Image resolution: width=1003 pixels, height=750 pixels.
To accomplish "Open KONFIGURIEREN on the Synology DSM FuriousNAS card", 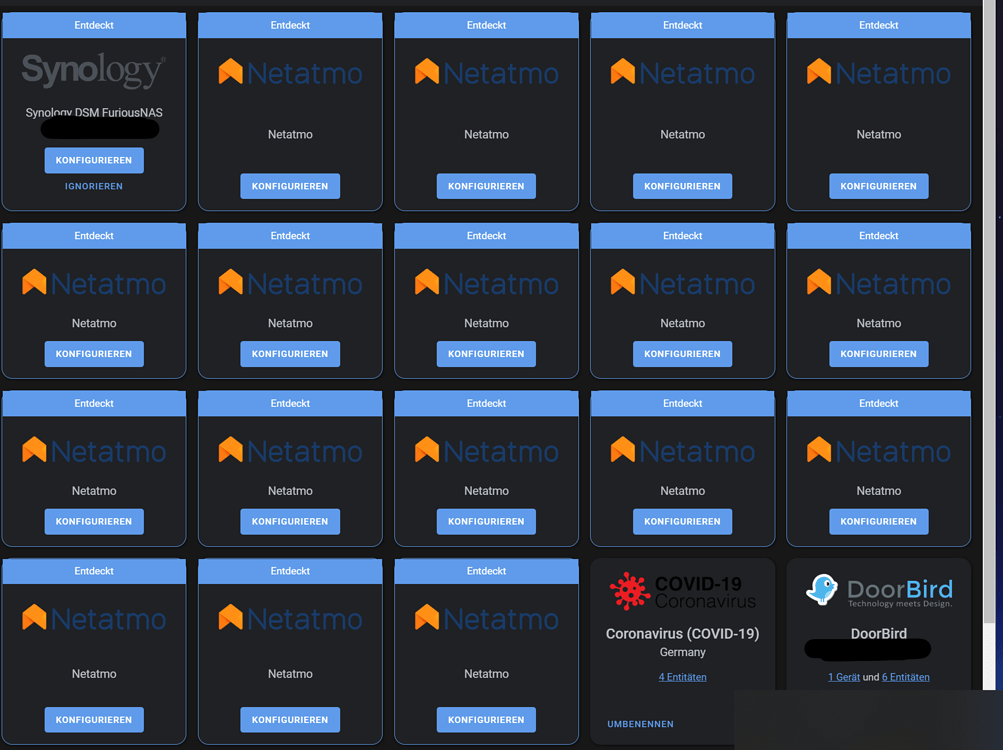I will tap(93, 160).
